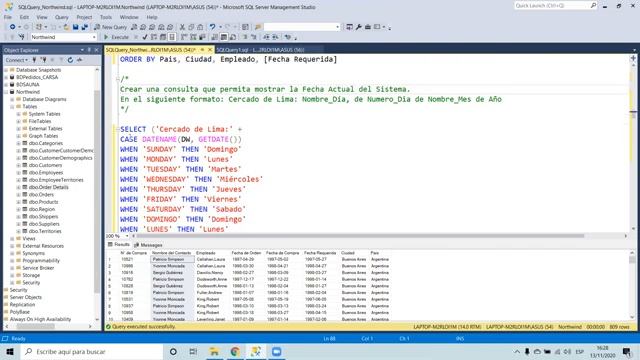Refresh Object Explorer with the refresh icon
The image size is (640, 360).
coord(70,60)
